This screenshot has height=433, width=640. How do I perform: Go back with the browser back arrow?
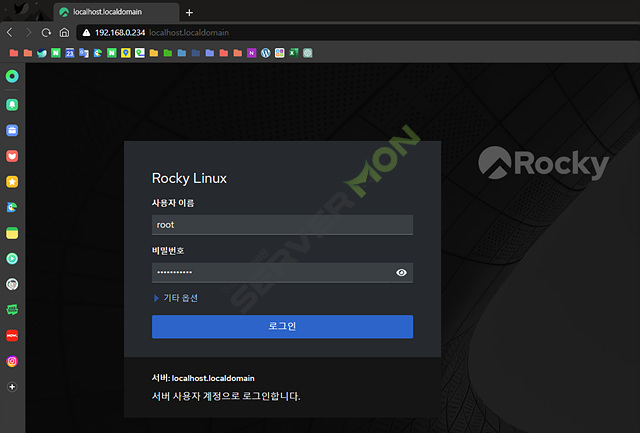pos(10,33)
